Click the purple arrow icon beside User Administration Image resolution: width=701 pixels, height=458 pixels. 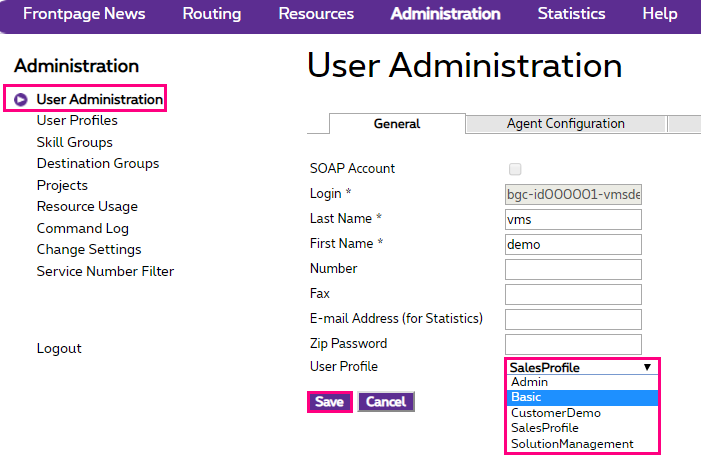20,99
